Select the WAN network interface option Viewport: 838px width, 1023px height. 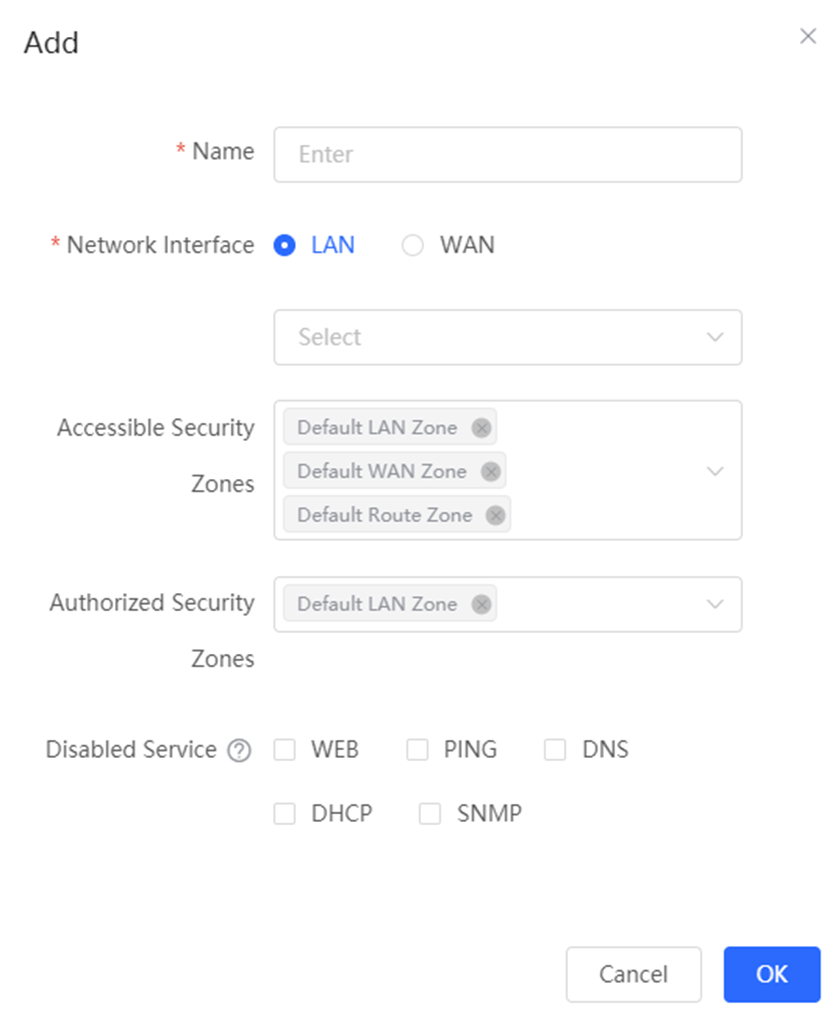click(x=413, y=245)
